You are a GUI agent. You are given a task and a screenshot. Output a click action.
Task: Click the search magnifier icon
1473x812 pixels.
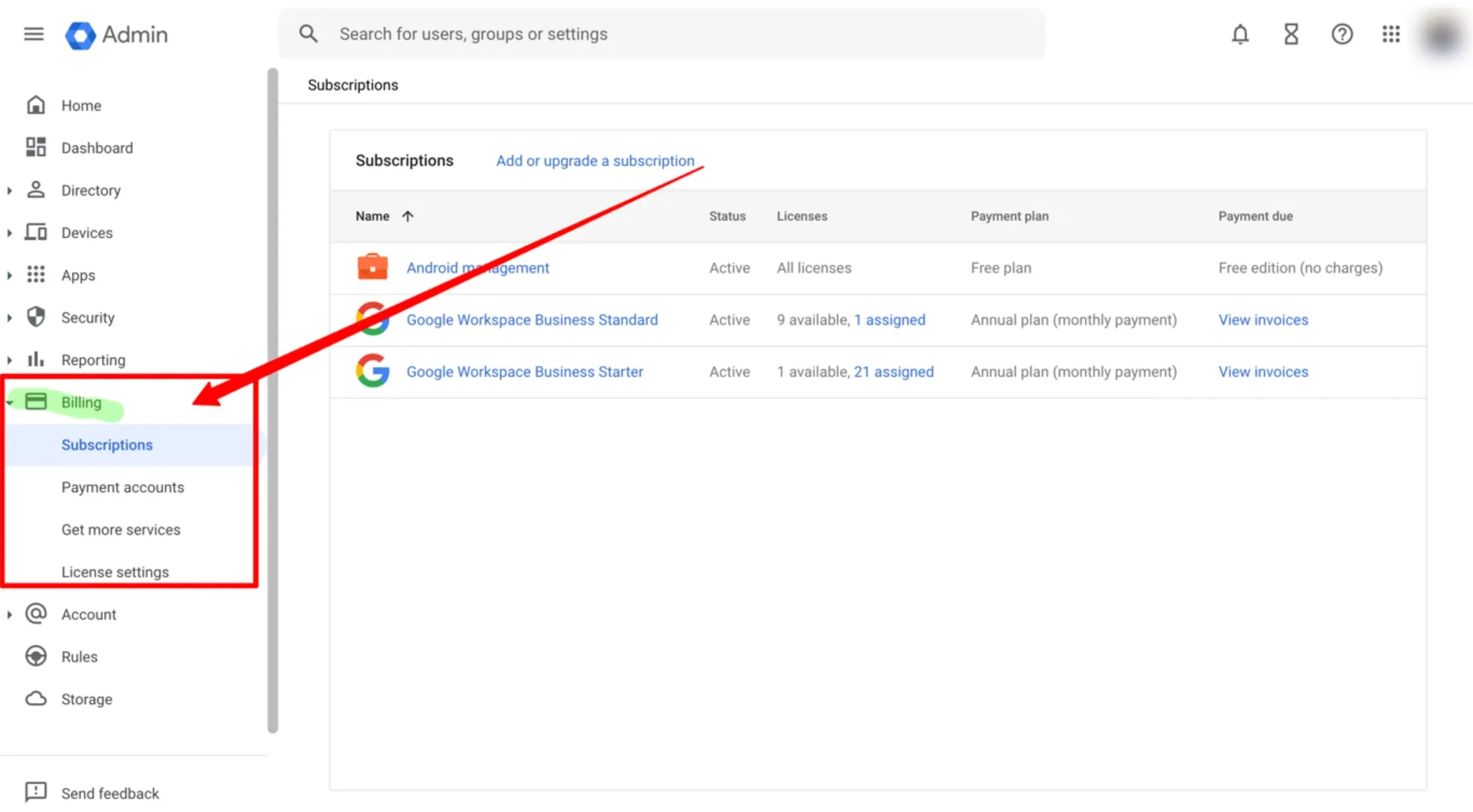(308, 34)
